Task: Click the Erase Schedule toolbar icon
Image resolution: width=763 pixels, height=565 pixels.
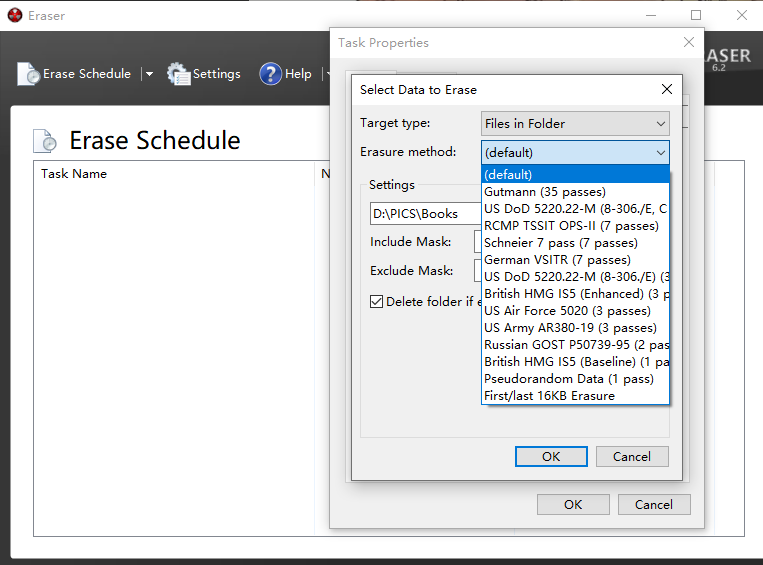Action: coord(29,74)
